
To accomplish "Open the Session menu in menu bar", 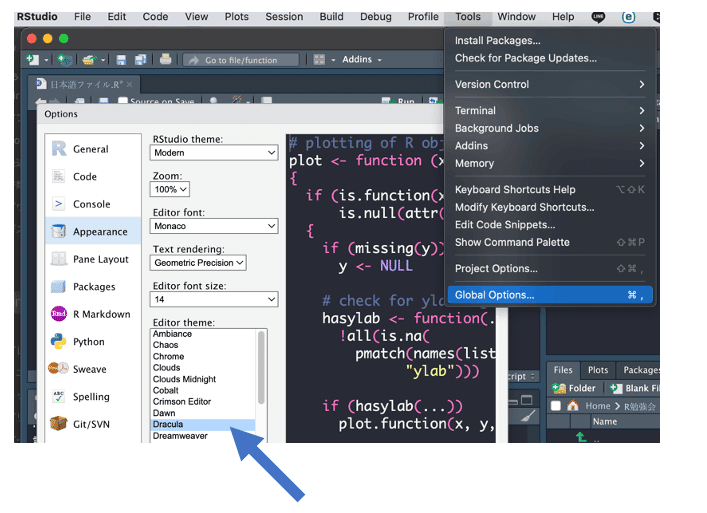I will pyautogui.click(x=284, y=17).
